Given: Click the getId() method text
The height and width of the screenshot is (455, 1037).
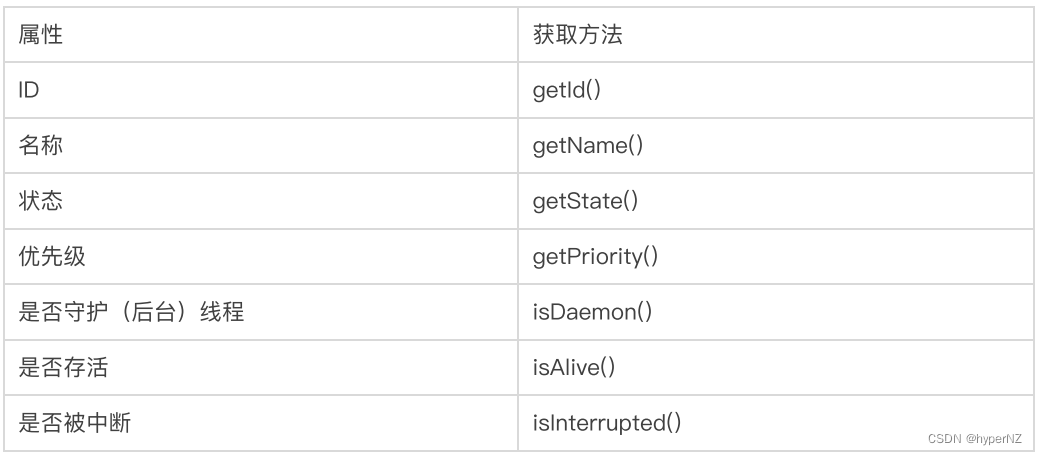Looking at the screenshot, I should coord(566,90).
